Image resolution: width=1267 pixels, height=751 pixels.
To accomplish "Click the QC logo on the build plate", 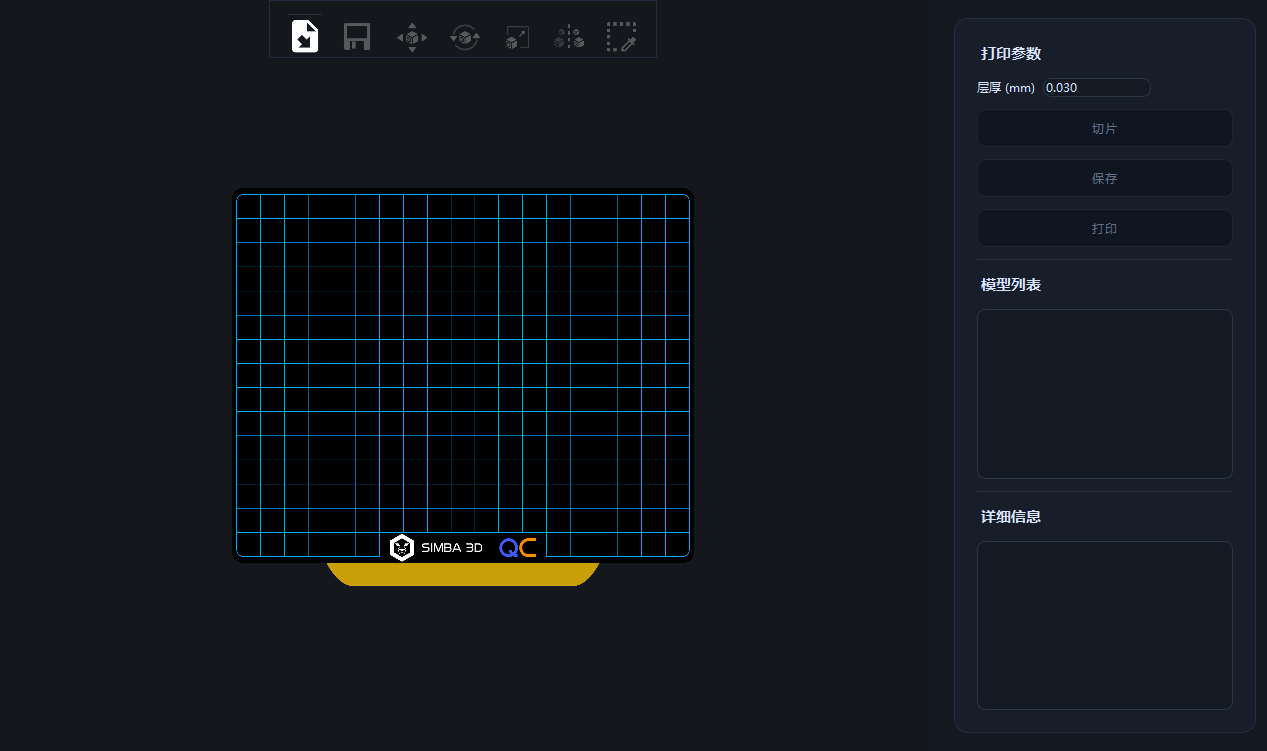I will coord(518,547).
